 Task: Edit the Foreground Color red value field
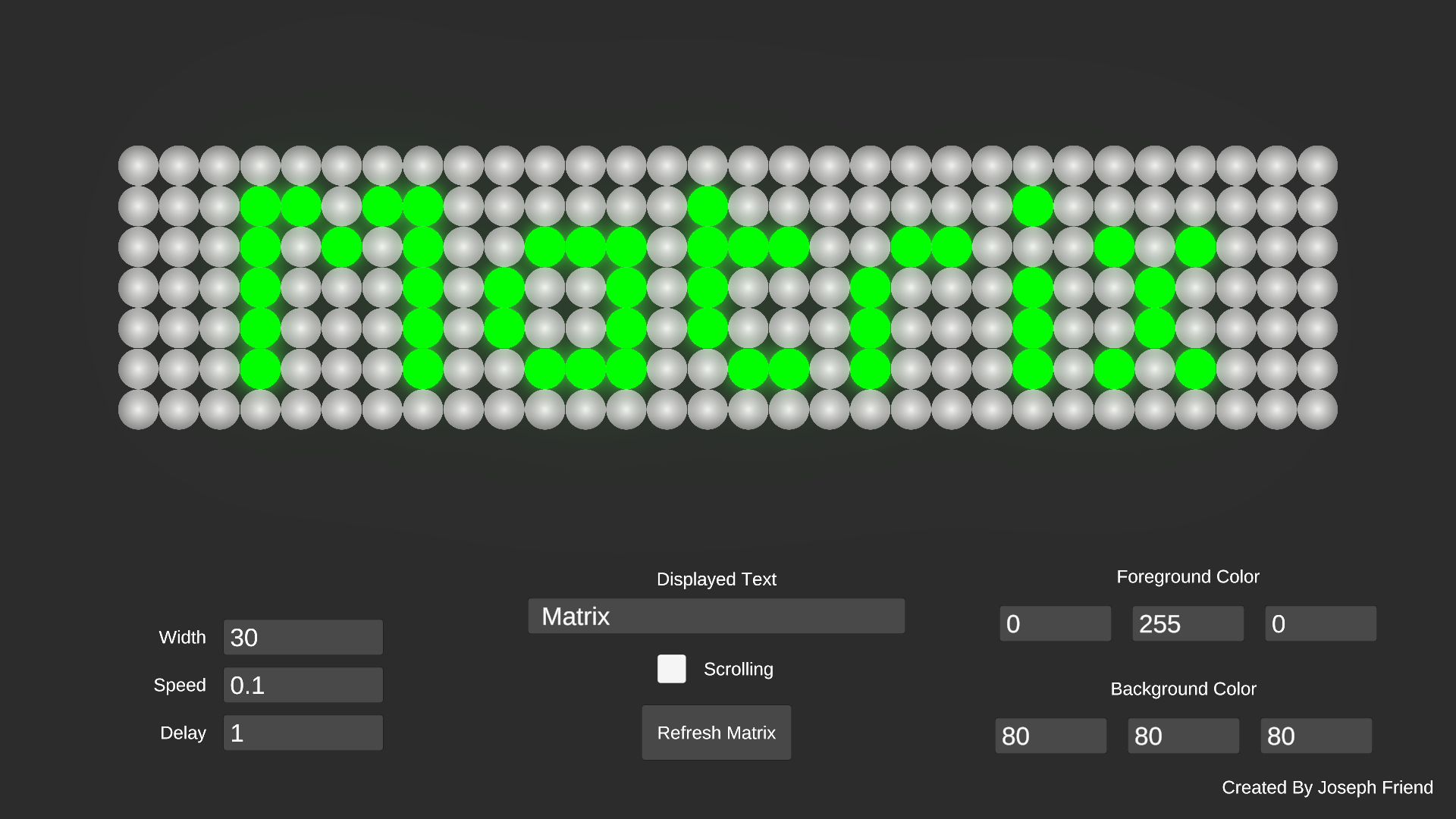[x=1055, y=623]
